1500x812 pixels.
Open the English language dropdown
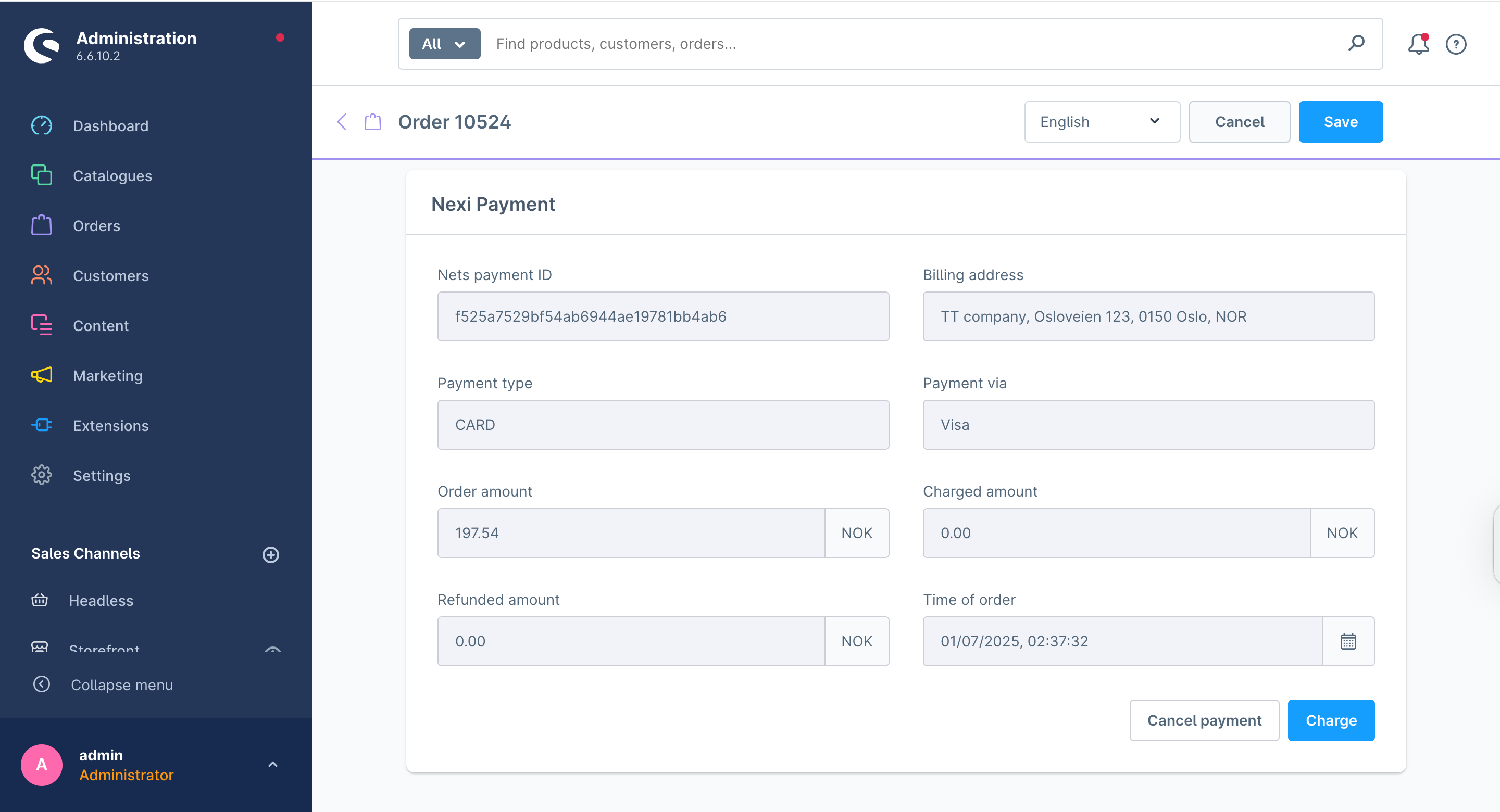tap(1102, 122)
